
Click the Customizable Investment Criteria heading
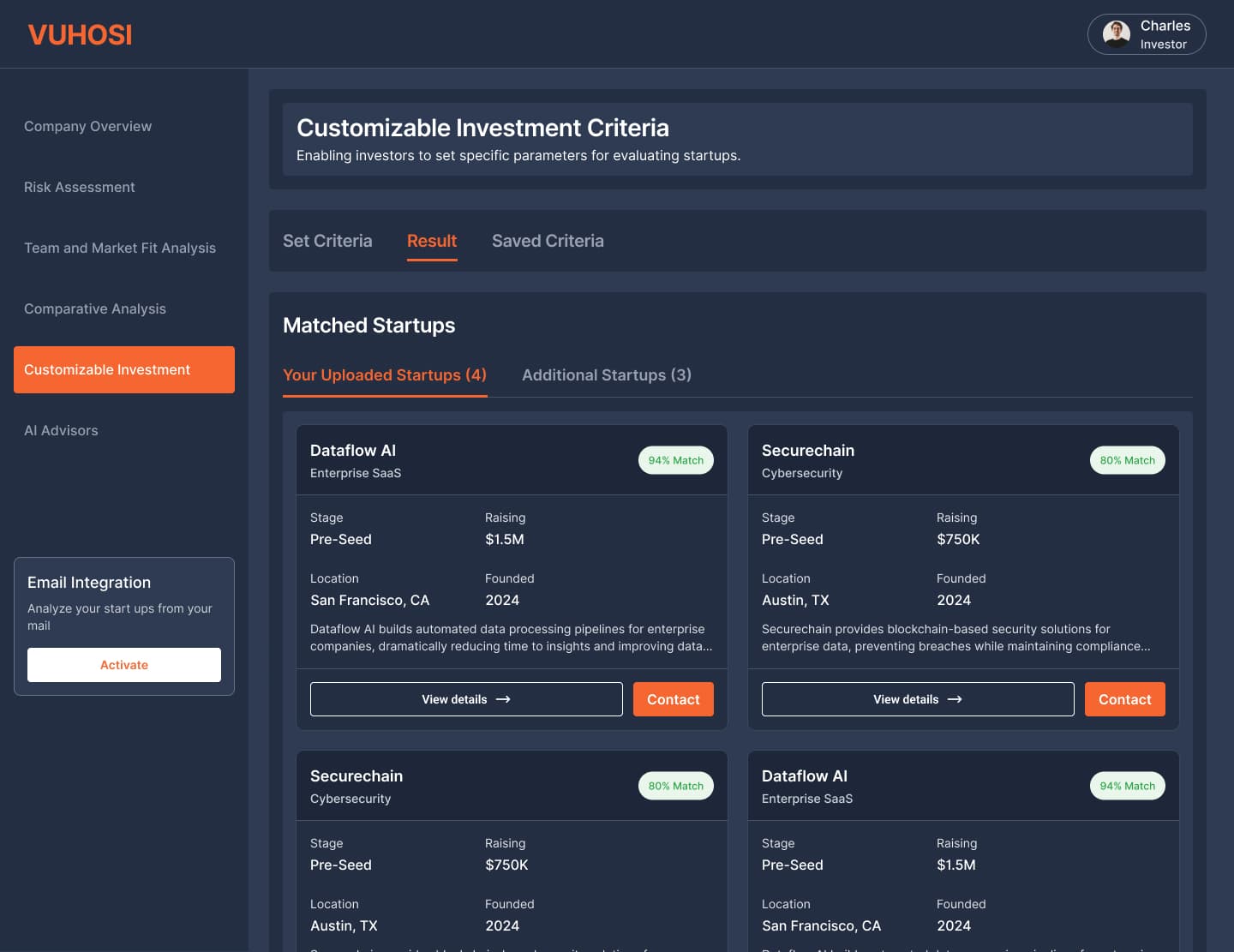(x=482, y=128)
